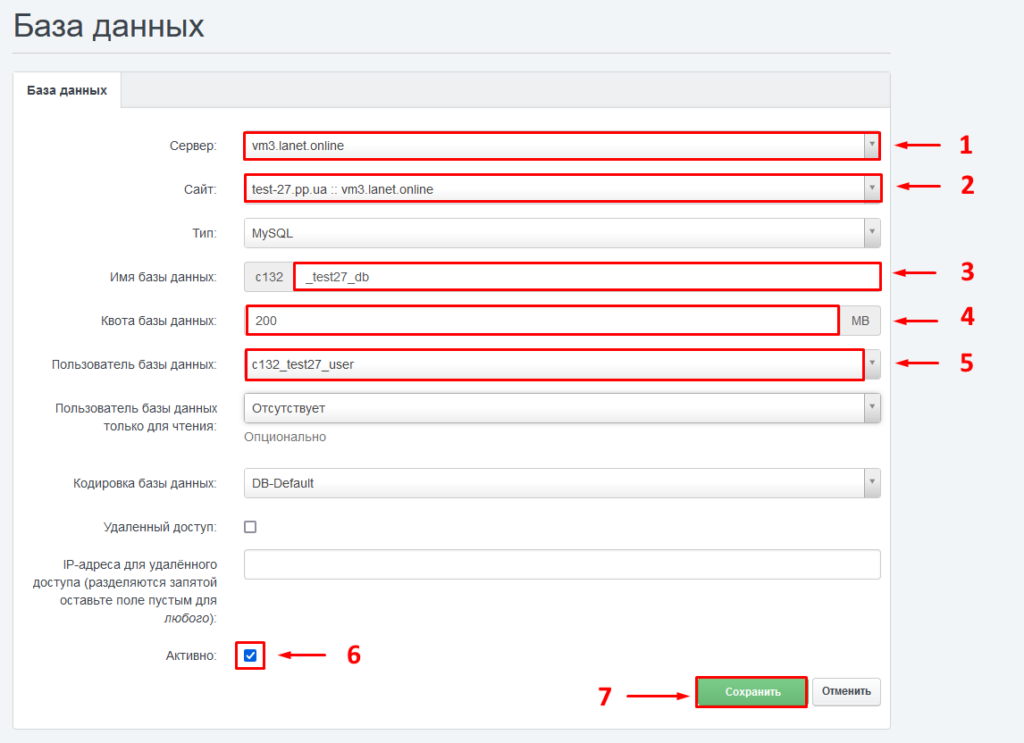Click the c132 prefix box before database name
This screenshot has height=743, width=1024.
pyautogui.click(x=269, y=277)
